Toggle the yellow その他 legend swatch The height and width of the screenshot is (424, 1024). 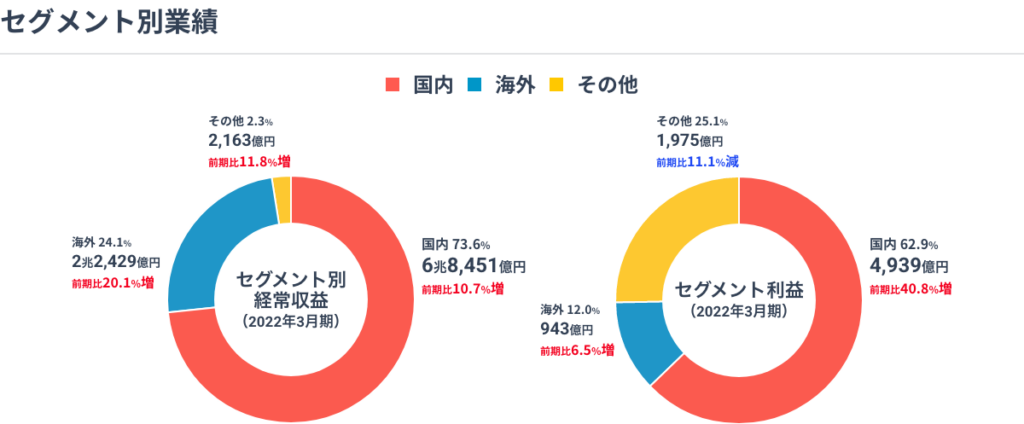pyautogui.click(x=557, y=85)
